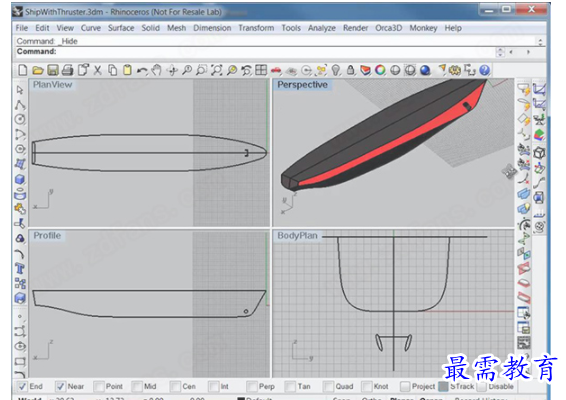Click the Zoom window icon

point(201,70)
